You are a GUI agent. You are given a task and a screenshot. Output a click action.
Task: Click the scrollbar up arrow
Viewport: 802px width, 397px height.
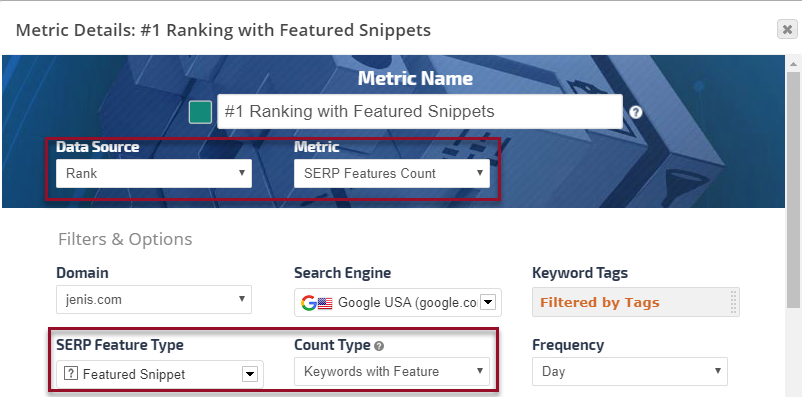pyautogui.click(x=793, y=63)
